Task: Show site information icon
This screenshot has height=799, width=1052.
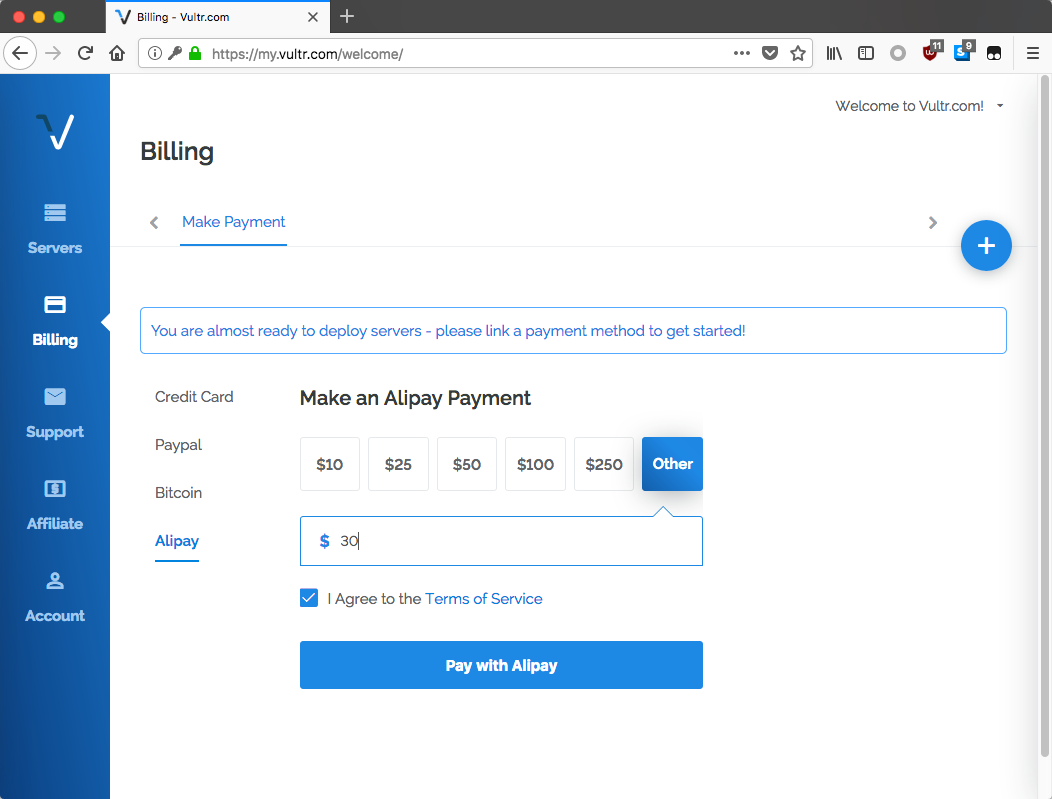Action: [154, 53]
